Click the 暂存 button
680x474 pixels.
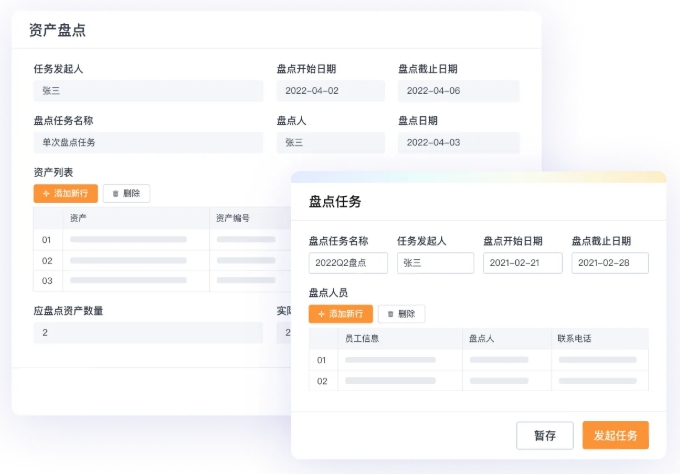tap(544, 435)
